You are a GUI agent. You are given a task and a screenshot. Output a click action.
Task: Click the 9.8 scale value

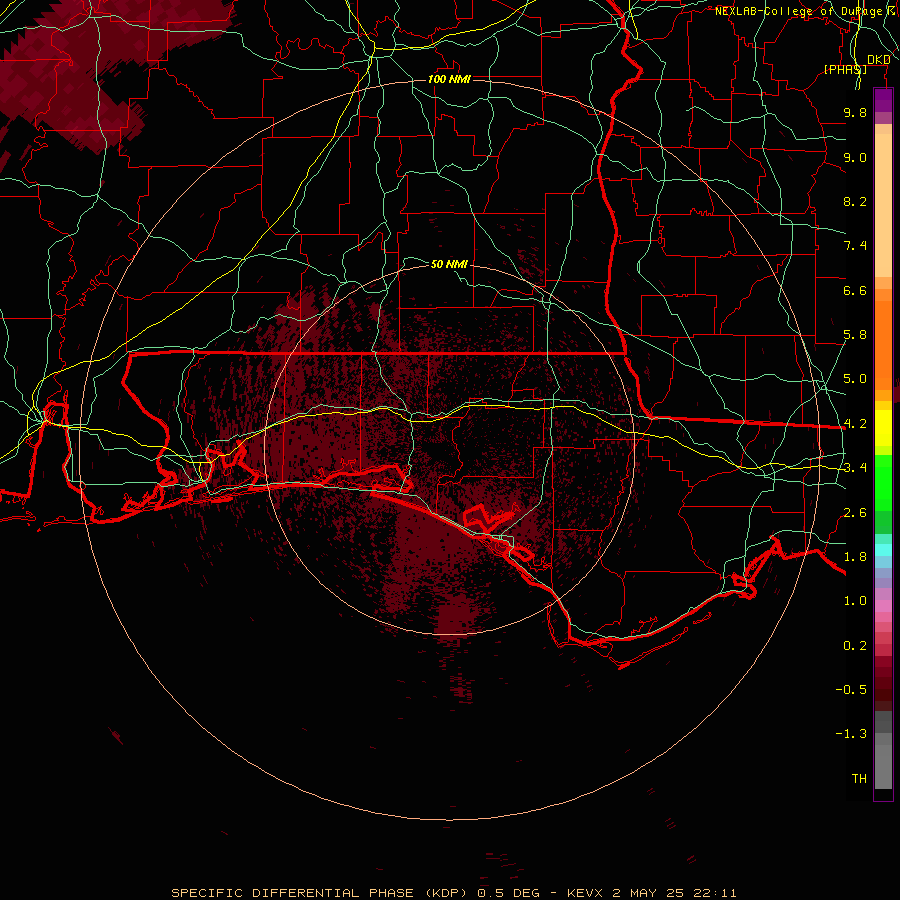click(855, 112)
